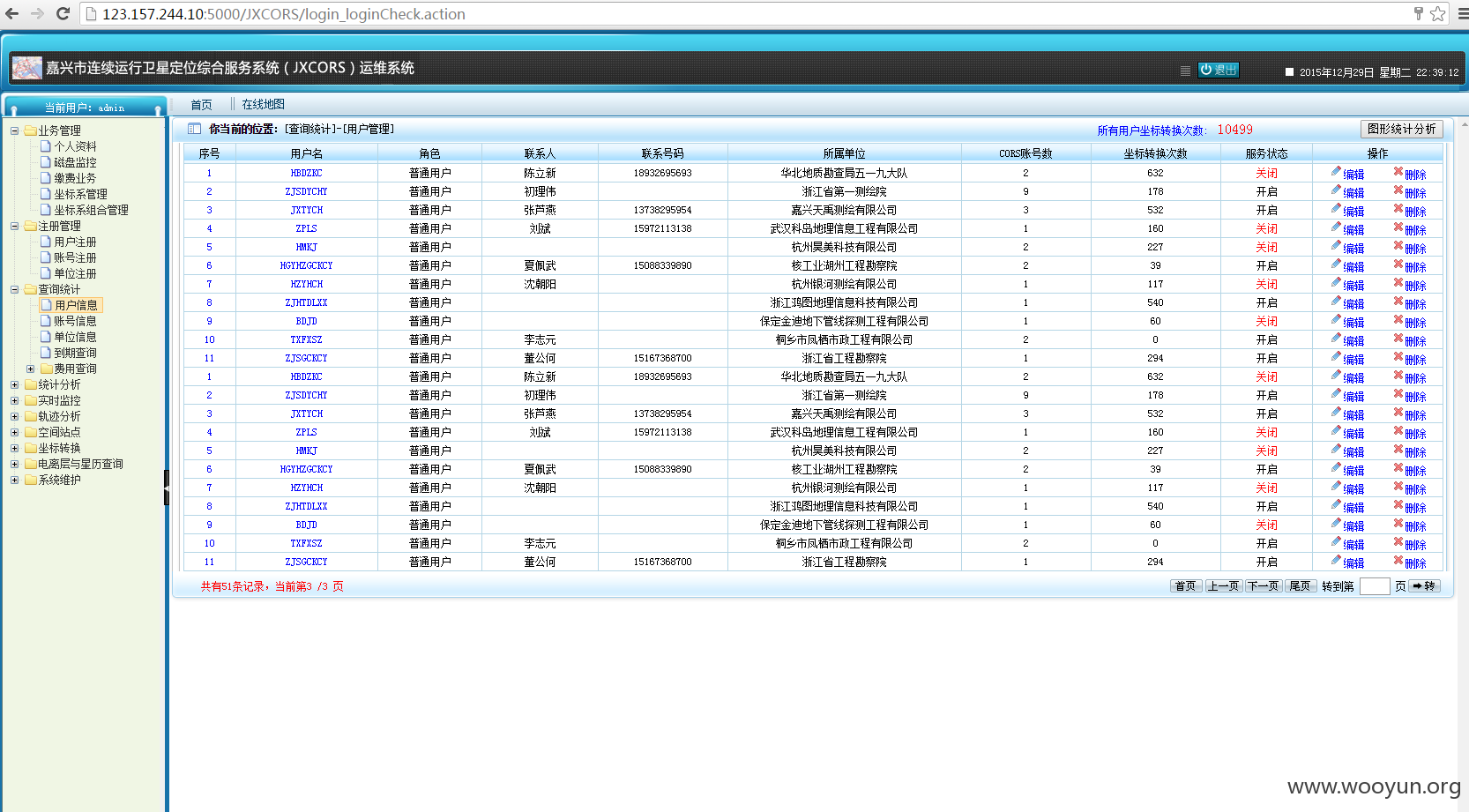Click the 统计分析 folder icon
Viewport: 1469px width, 812px height.
click(31, 384)
